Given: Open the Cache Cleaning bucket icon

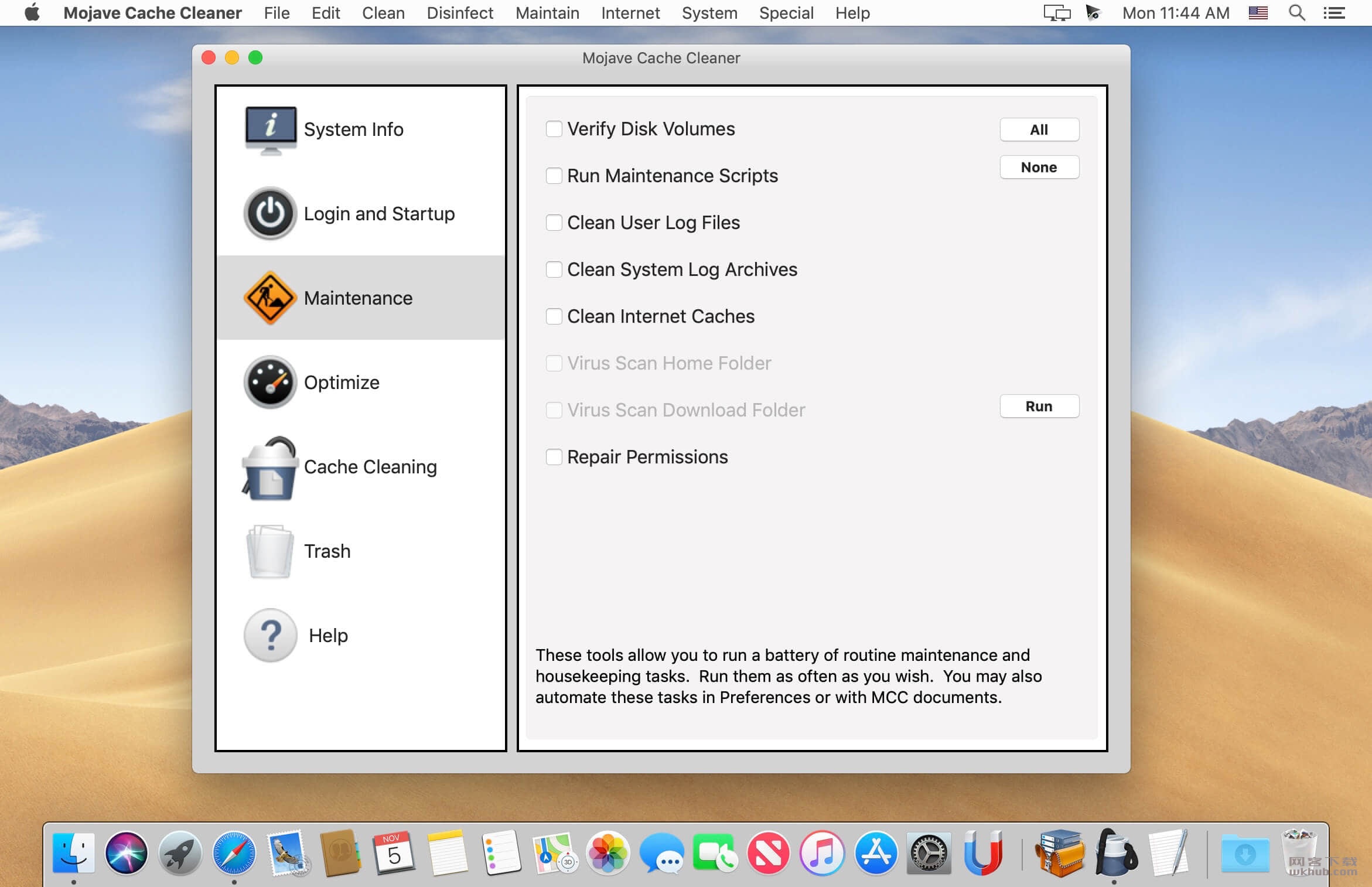Looking at the screenshot, I should 270,468.
